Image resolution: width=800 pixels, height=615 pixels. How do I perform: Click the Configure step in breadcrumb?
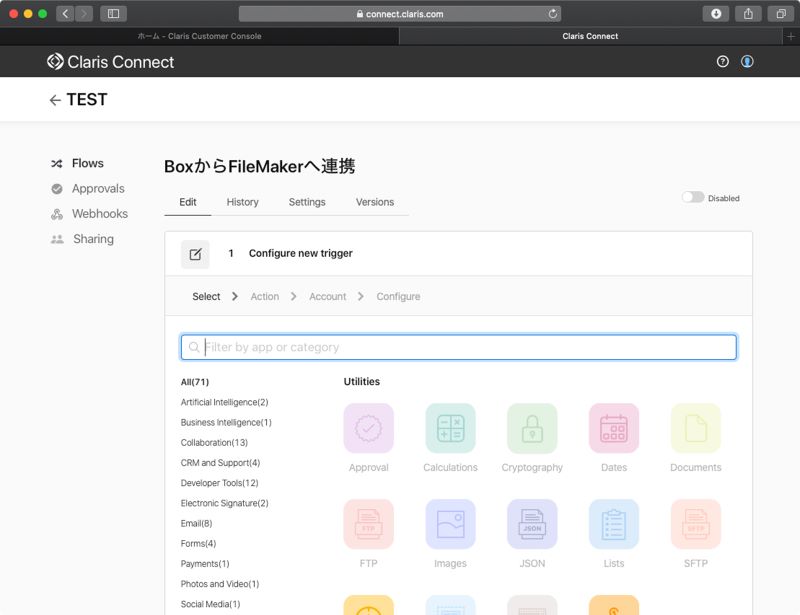coord(398,297)
